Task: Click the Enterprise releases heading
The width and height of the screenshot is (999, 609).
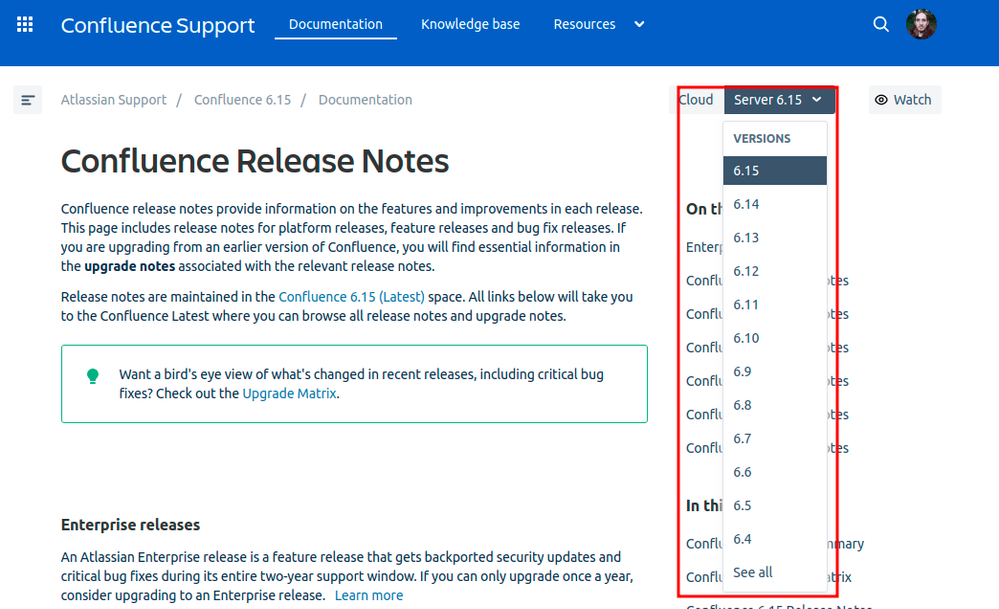Action: tap(131, 525)
